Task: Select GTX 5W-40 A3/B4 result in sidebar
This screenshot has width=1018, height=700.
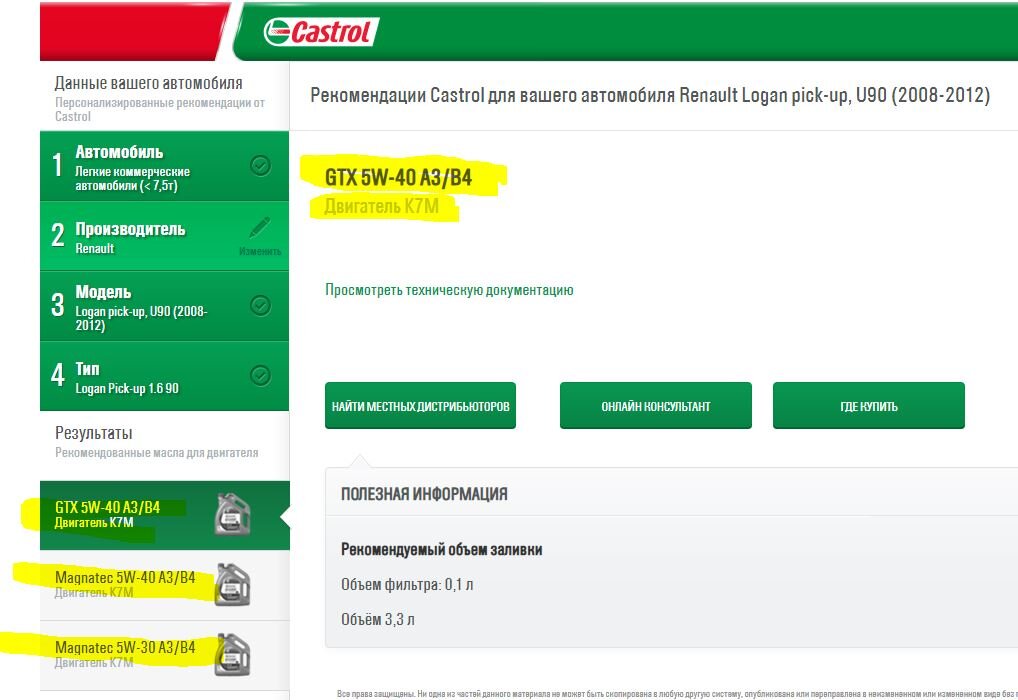Action: (164, 516)
